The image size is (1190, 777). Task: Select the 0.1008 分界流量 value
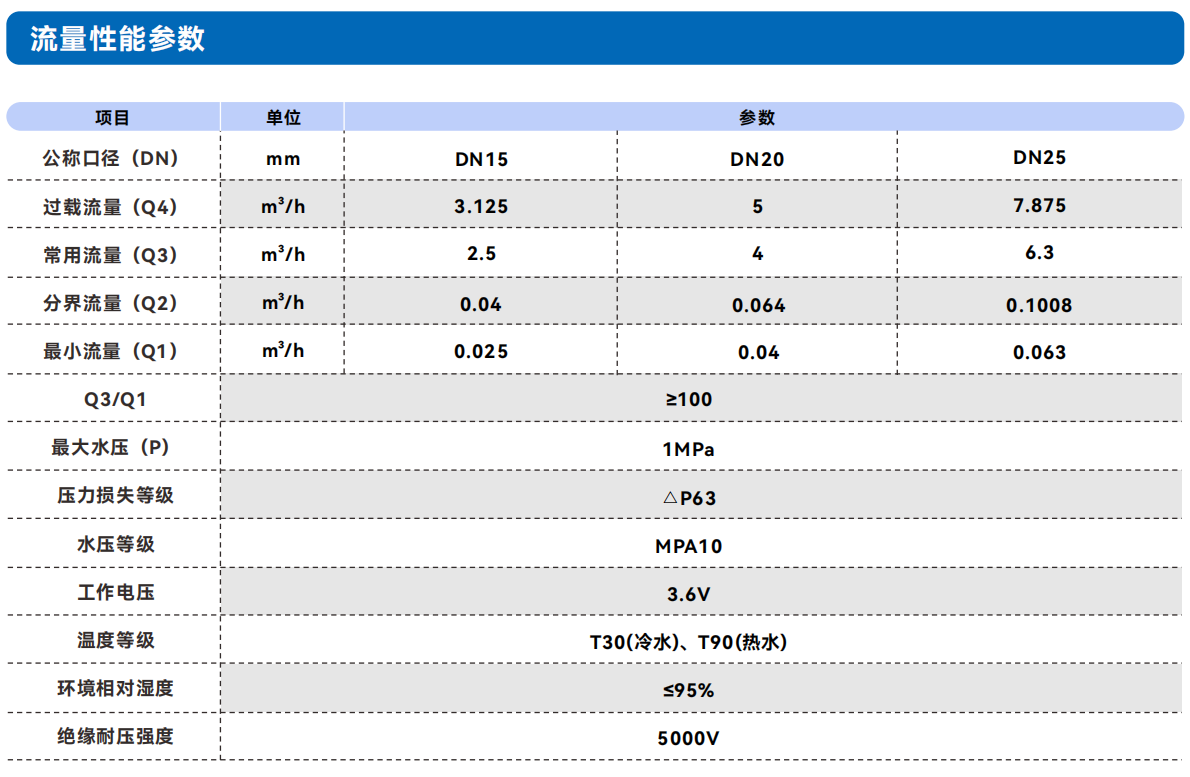[x=1039, y=305]
